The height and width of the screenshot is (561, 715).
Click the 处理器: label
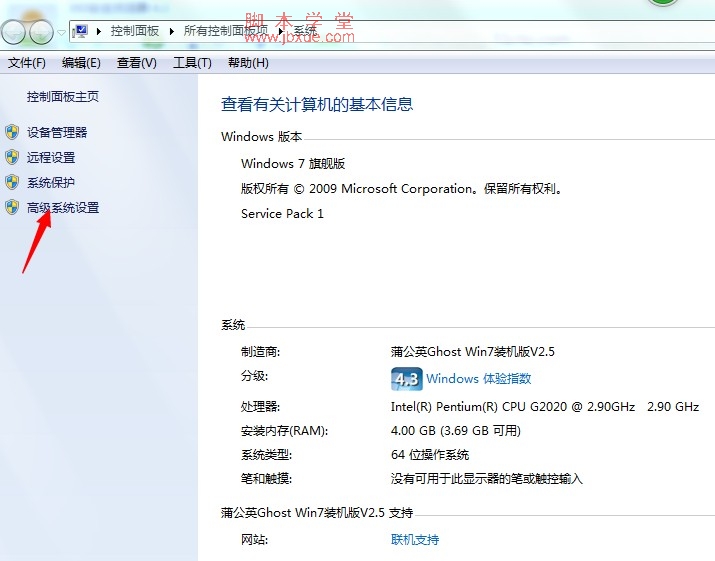[260, 406]
